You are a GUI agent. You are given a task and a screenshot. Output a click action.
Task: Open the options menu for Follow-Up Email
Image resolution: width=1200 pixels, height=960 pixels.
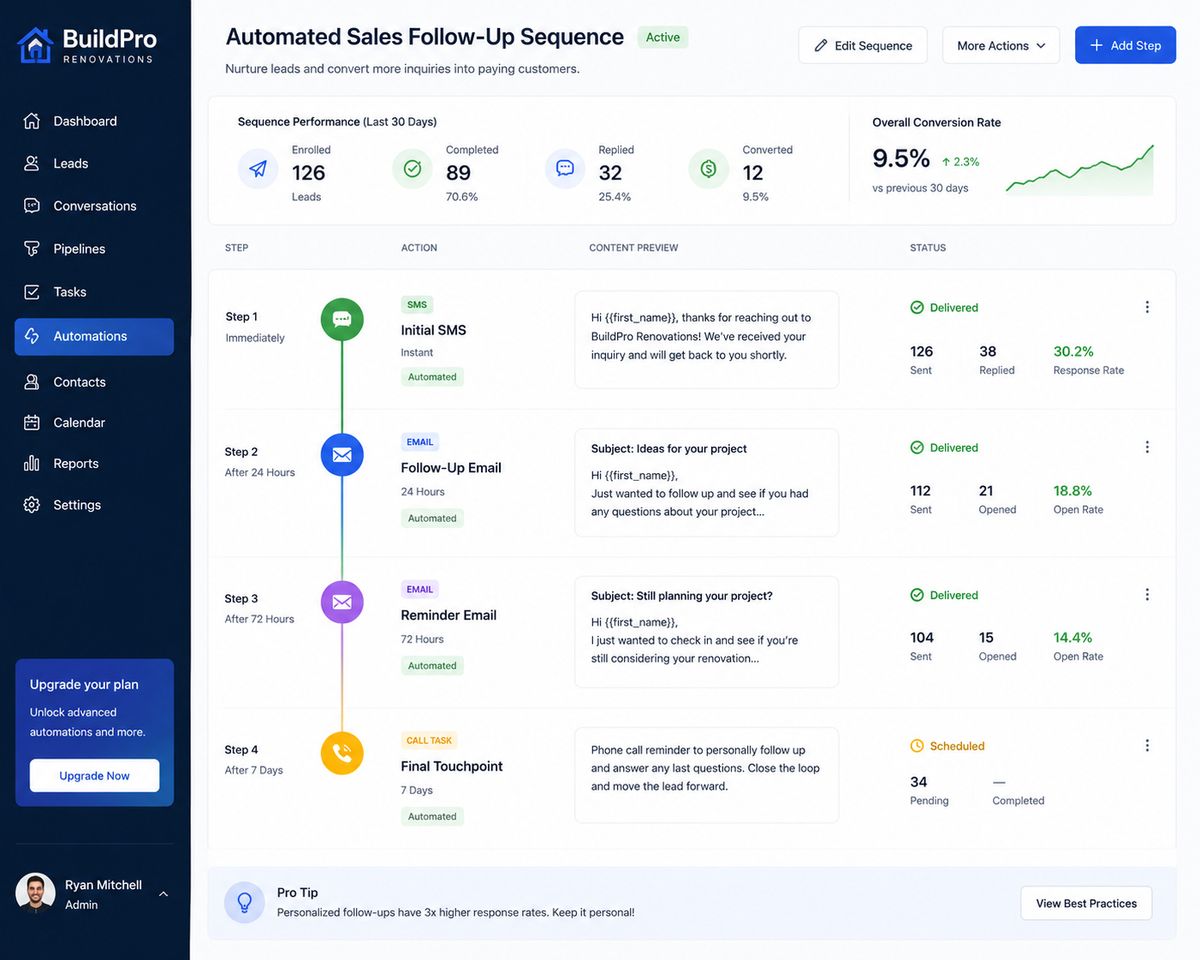[1147, 447]
